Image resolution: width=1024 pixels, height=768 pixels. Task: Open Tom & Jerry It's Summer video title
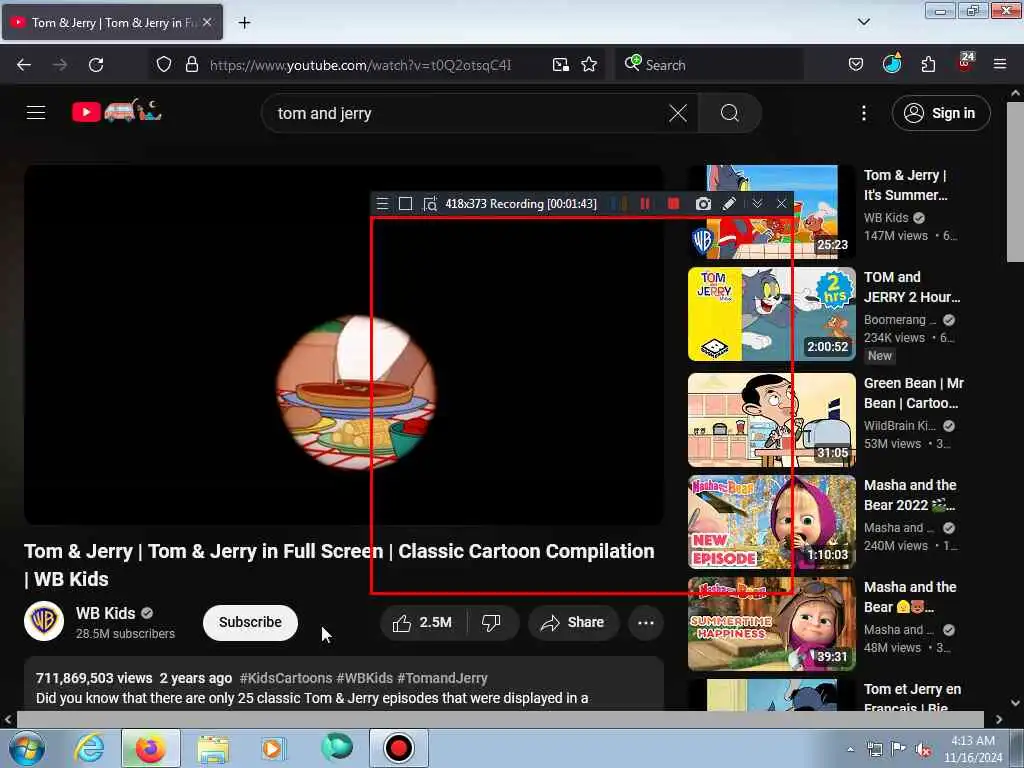click(x=906, y=185)
